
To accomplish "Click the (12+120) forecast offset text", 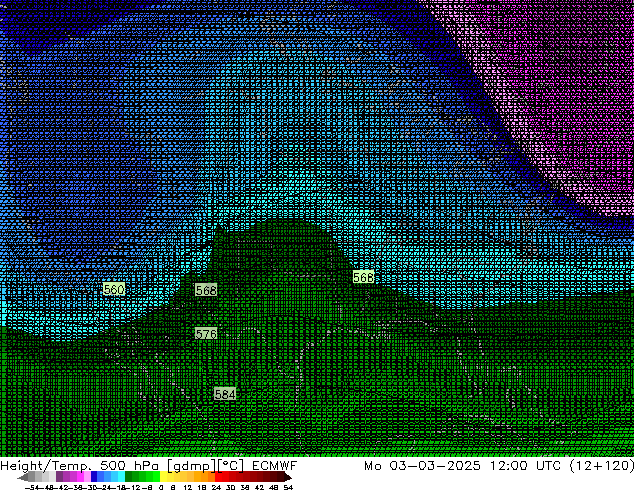I will [601, 466].
